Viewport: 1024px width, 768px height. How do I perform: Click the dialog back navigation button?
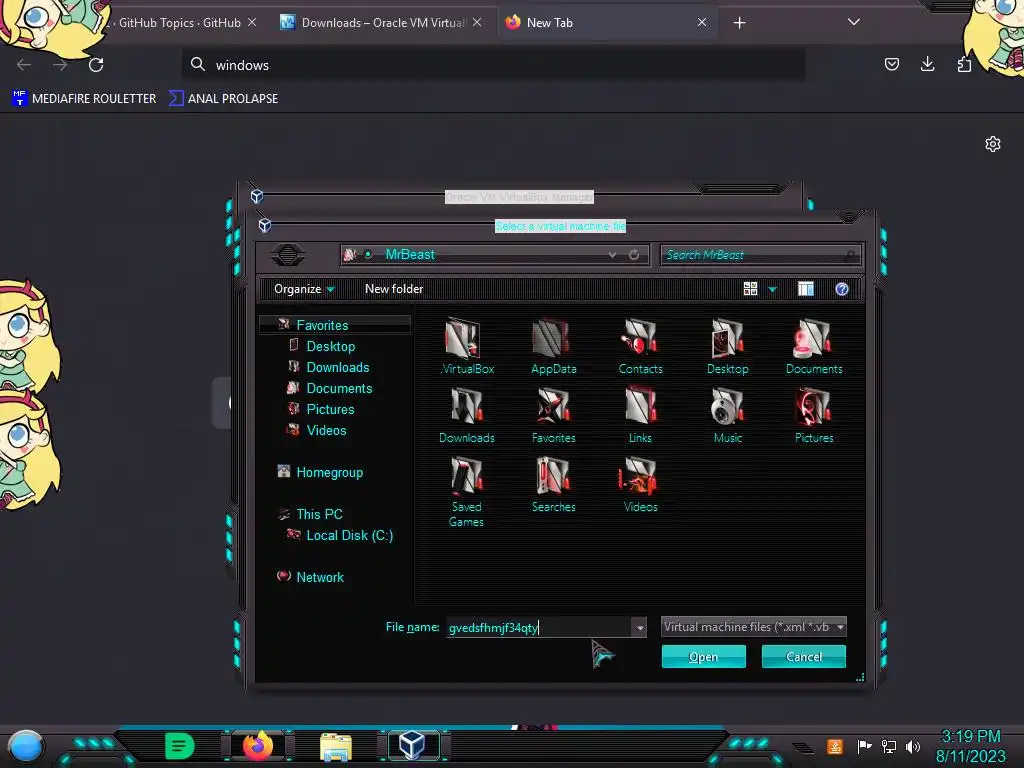[x=287, y=254]
